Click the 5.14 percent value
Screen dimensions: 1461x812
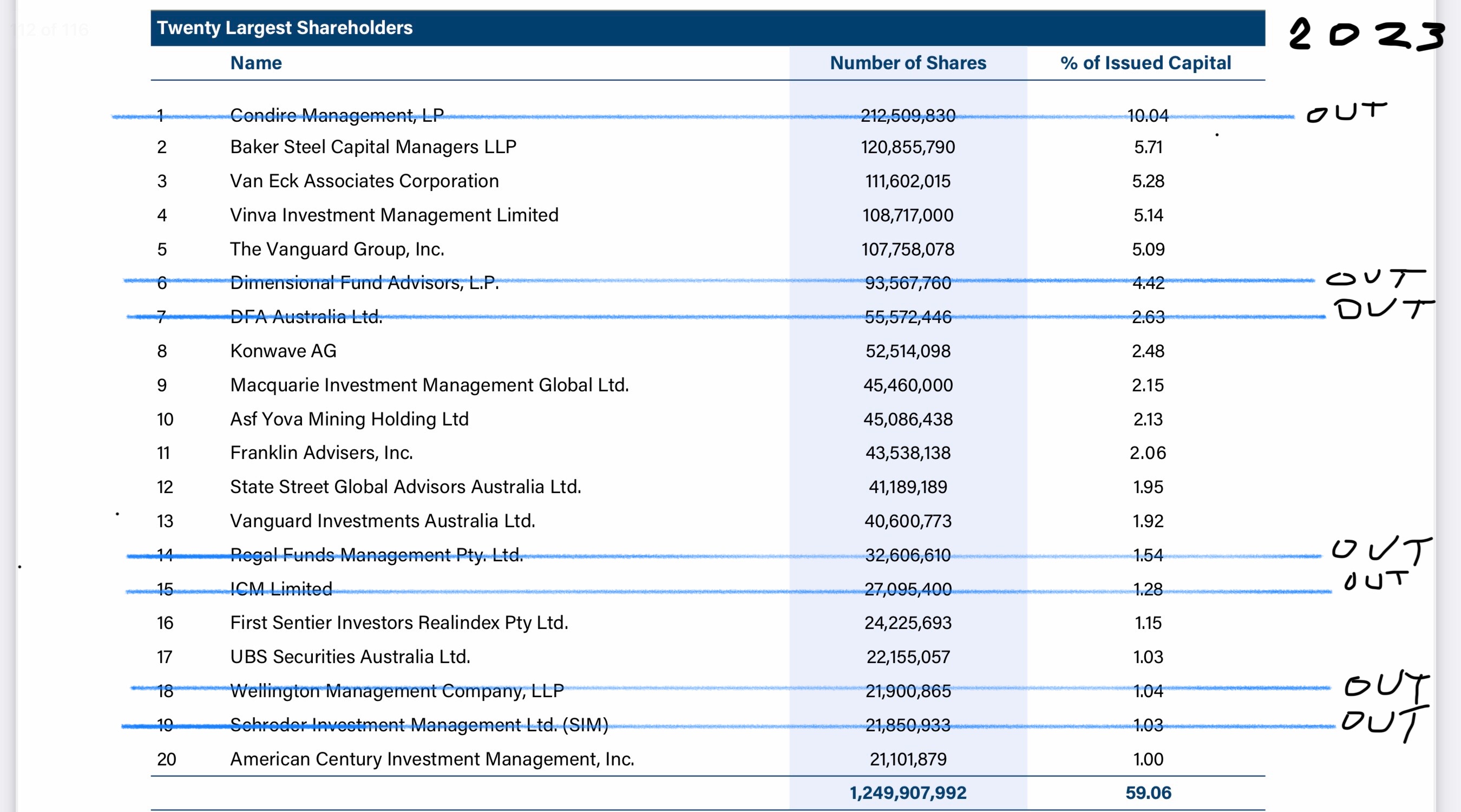pyautogui.click(x=1149, y=215)
